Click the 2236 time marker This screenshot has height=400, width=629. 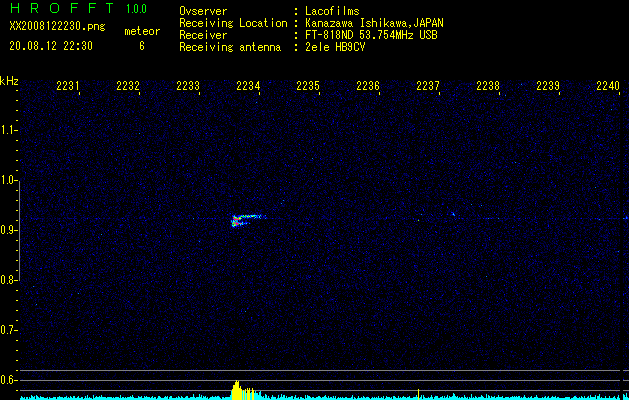tap(368, 86)
